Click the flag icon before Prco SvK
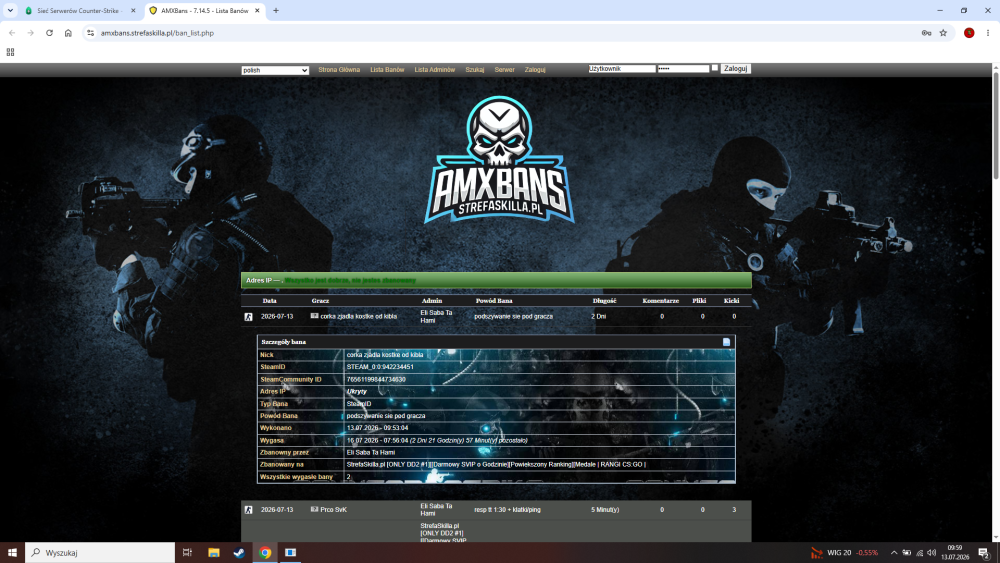The height and width of the screenshot is (563, 1000). (x=314, y=509)
